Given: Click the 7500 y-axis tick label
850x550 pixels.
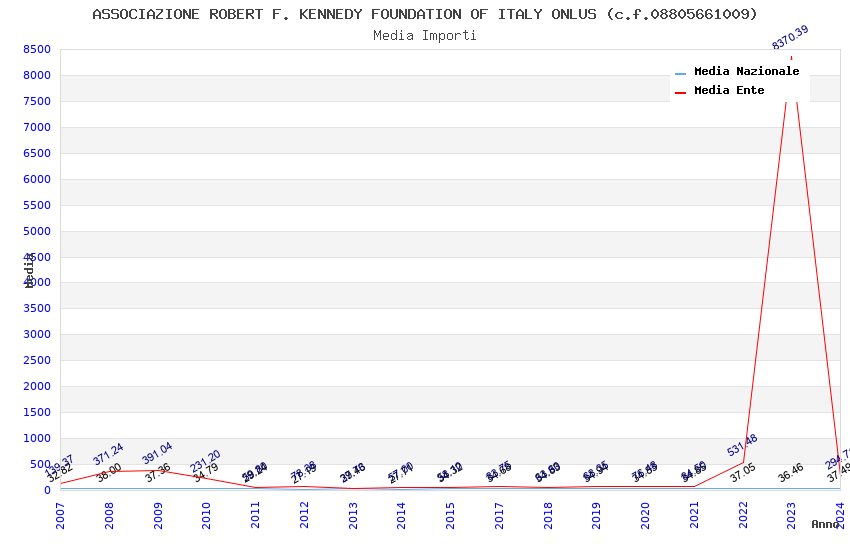Looking at the screenshot, I should (x=37, y=101).
